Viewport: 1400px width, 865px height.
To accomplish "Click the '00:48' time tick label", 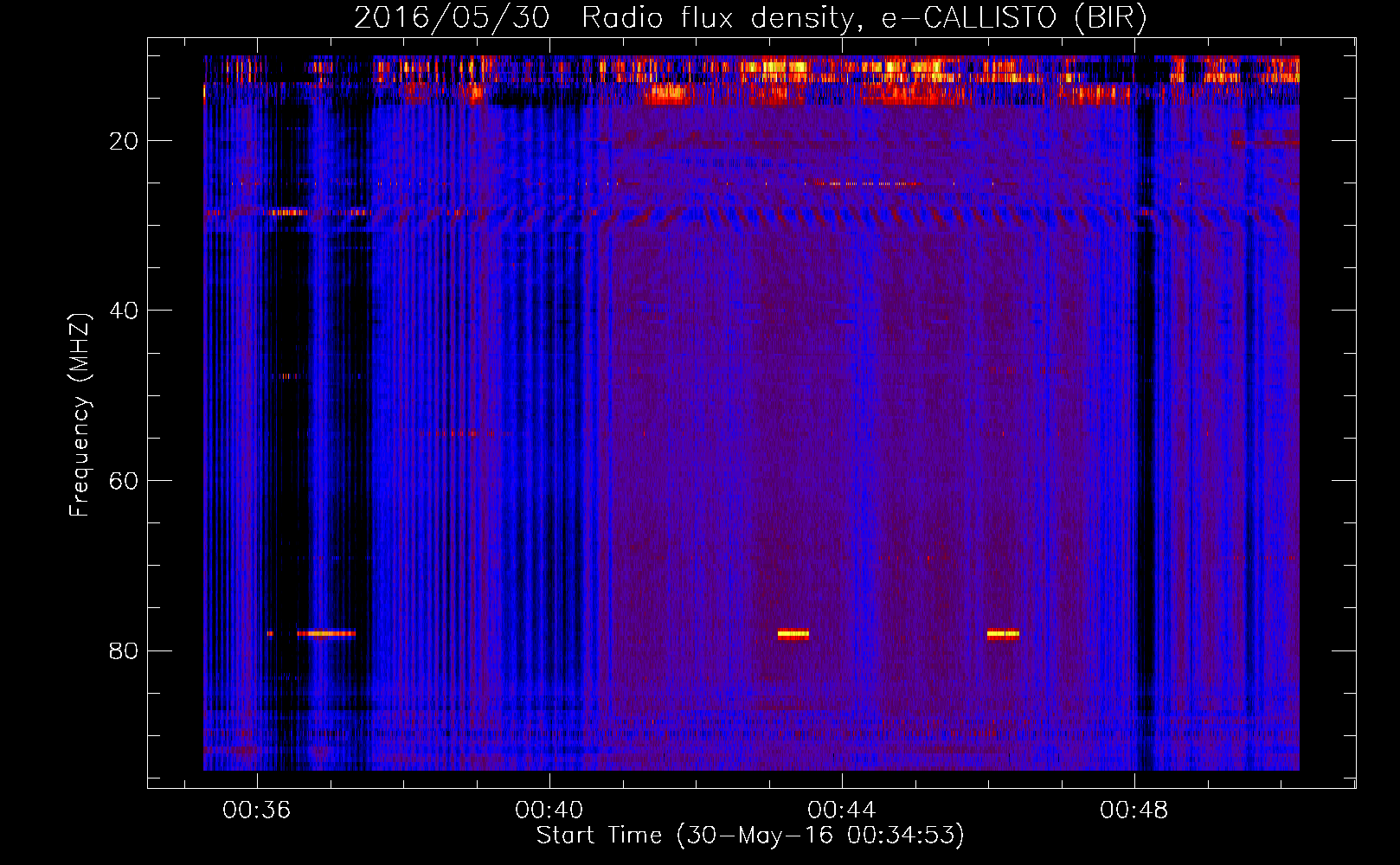I will (1134, 811).
